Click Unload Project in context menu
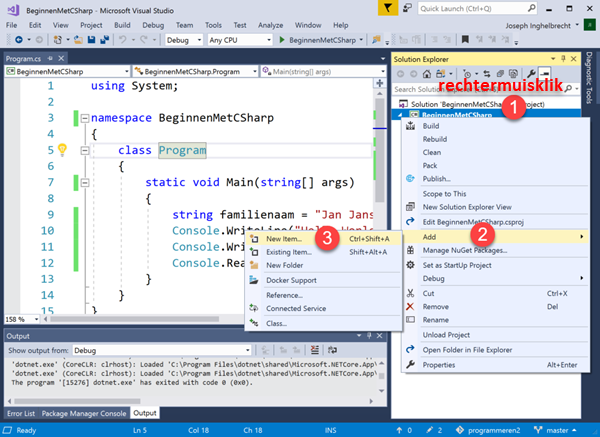The image size is (600, 437). [496, 335]
